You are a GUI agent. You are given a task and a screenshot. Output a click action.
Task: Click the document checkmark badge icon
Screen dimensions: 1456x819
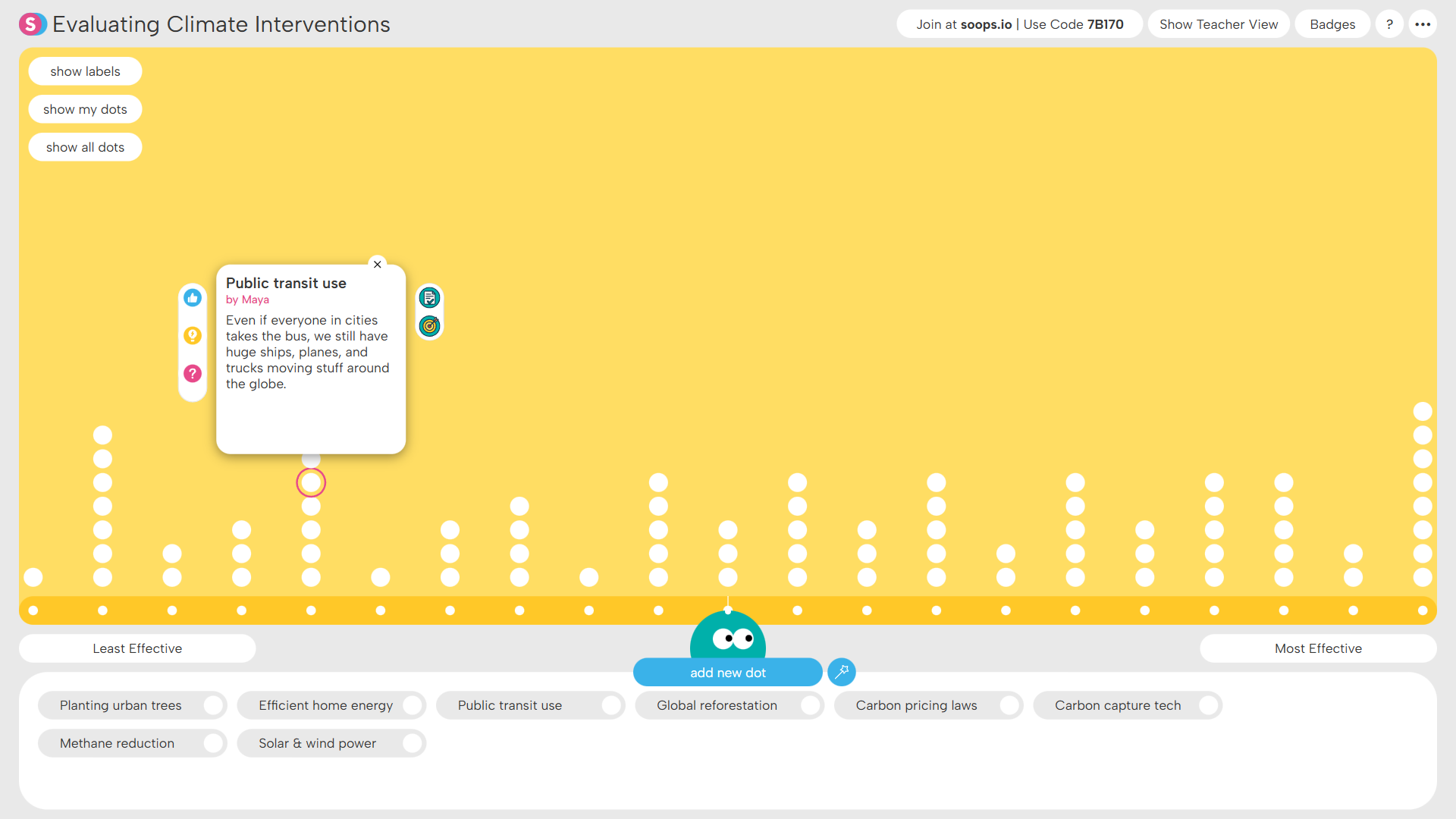click(429, 298)
